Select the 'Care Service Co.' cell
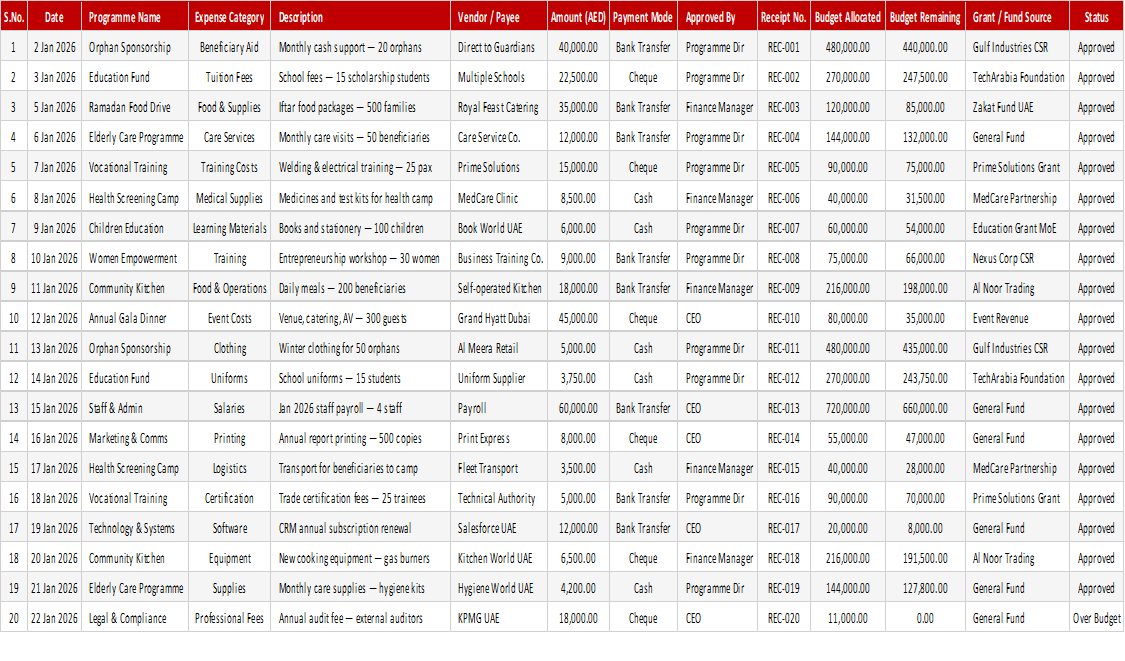Image resolution: width=1125 pixels, height=661 pixels. tap(499, 137)
